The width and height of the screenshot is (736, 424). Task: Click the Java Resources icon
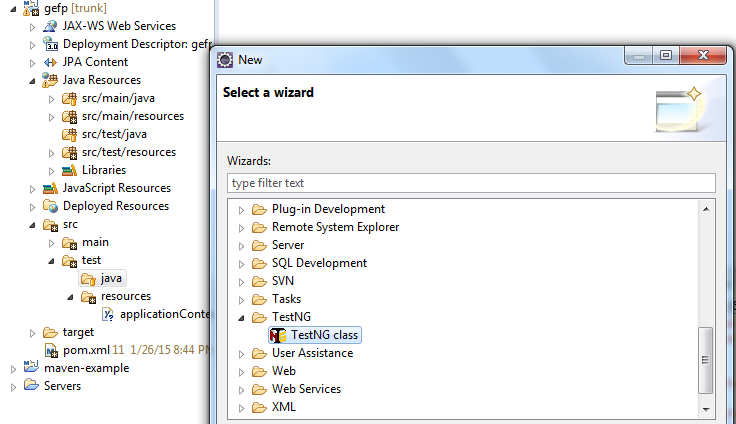51,80
